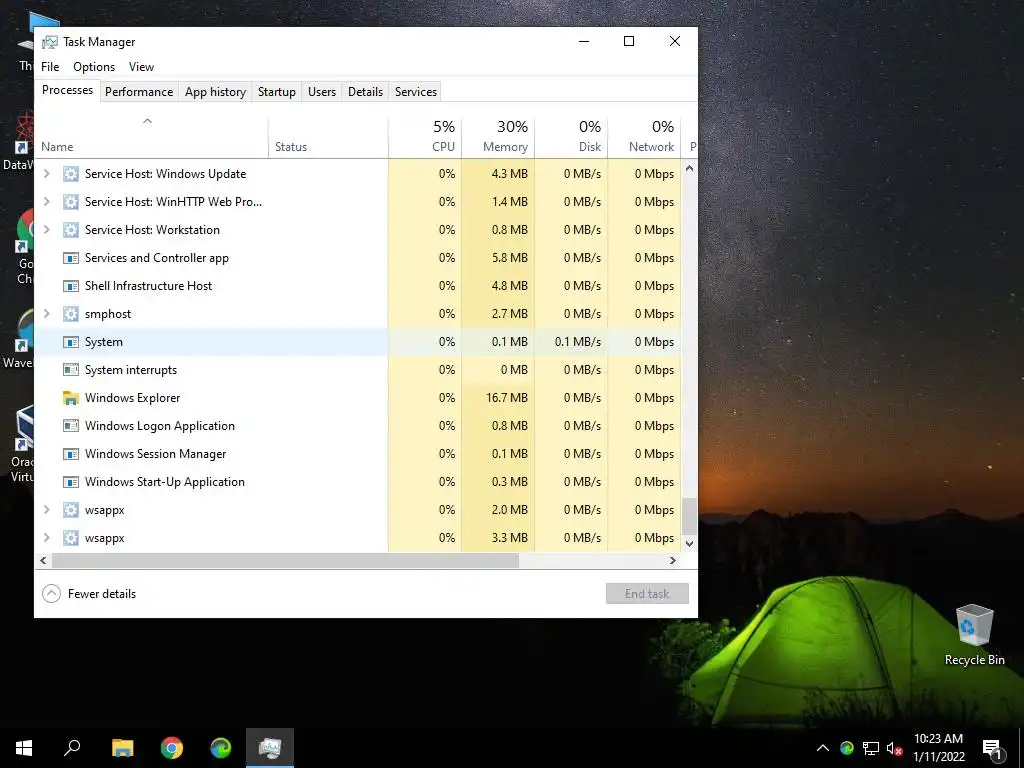Open the Windows Start menu

click(24, 748)
